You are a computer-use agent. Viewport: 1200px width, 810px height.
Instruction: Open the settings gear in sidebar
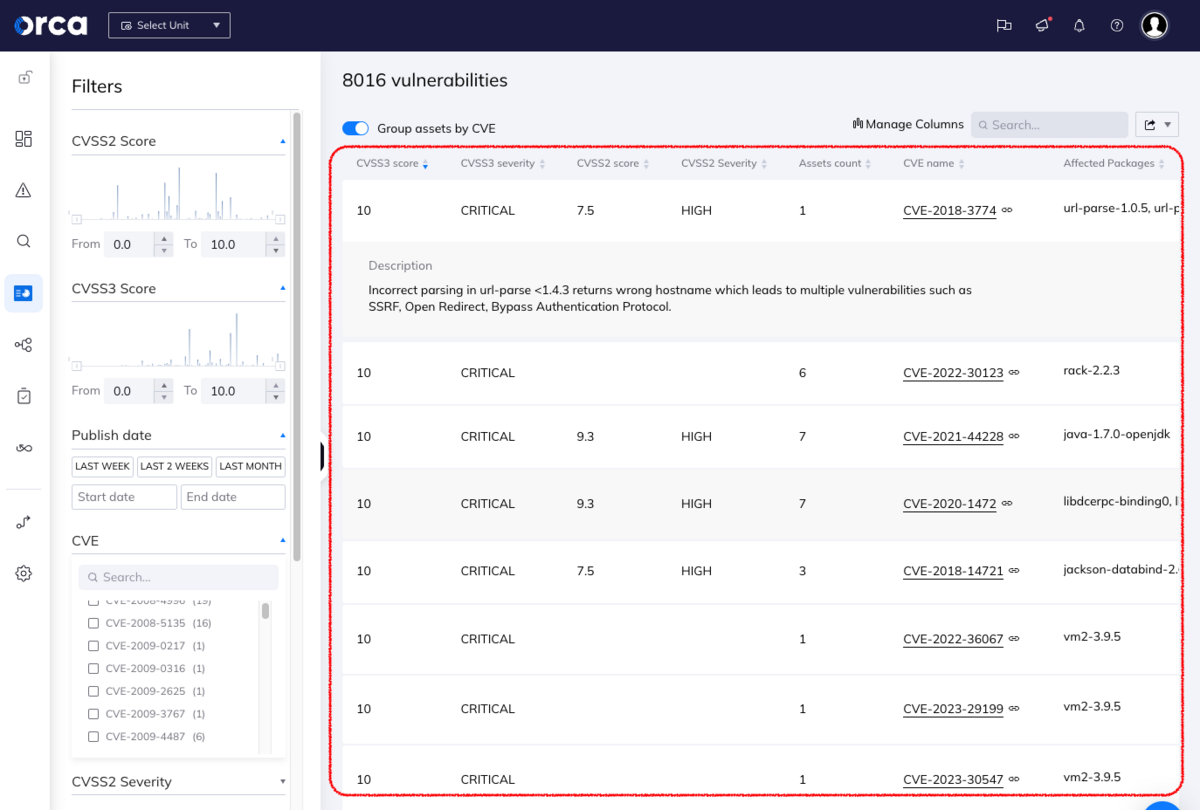pyautogui.click(x=24, y=573)
